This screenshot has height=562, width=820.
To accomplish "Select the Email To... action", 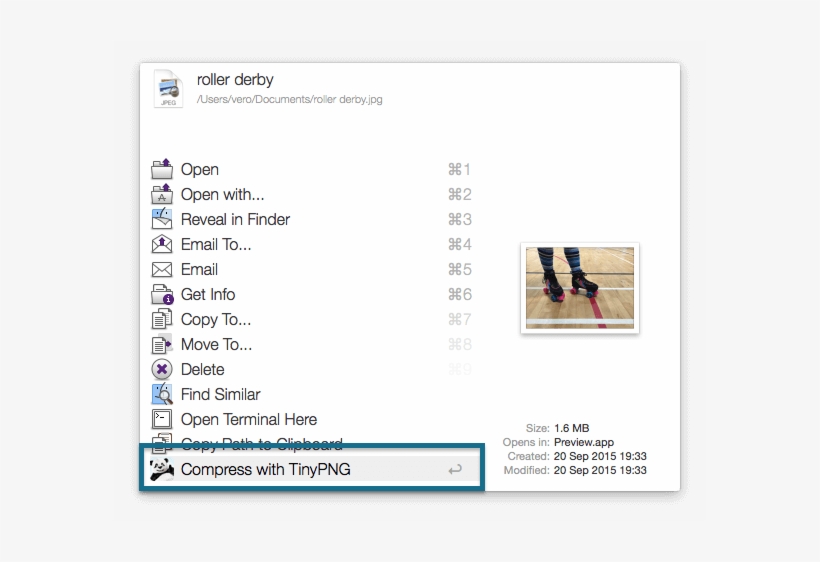I will pos(312,244).
